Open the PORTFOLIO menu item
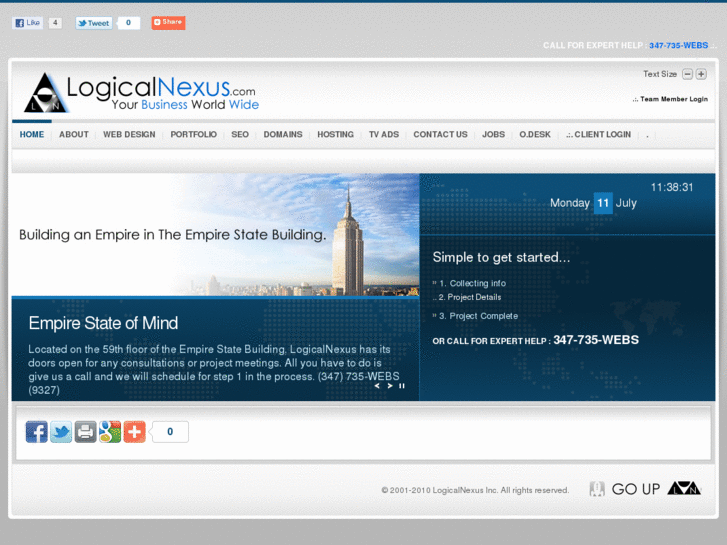 click(193, 135)
